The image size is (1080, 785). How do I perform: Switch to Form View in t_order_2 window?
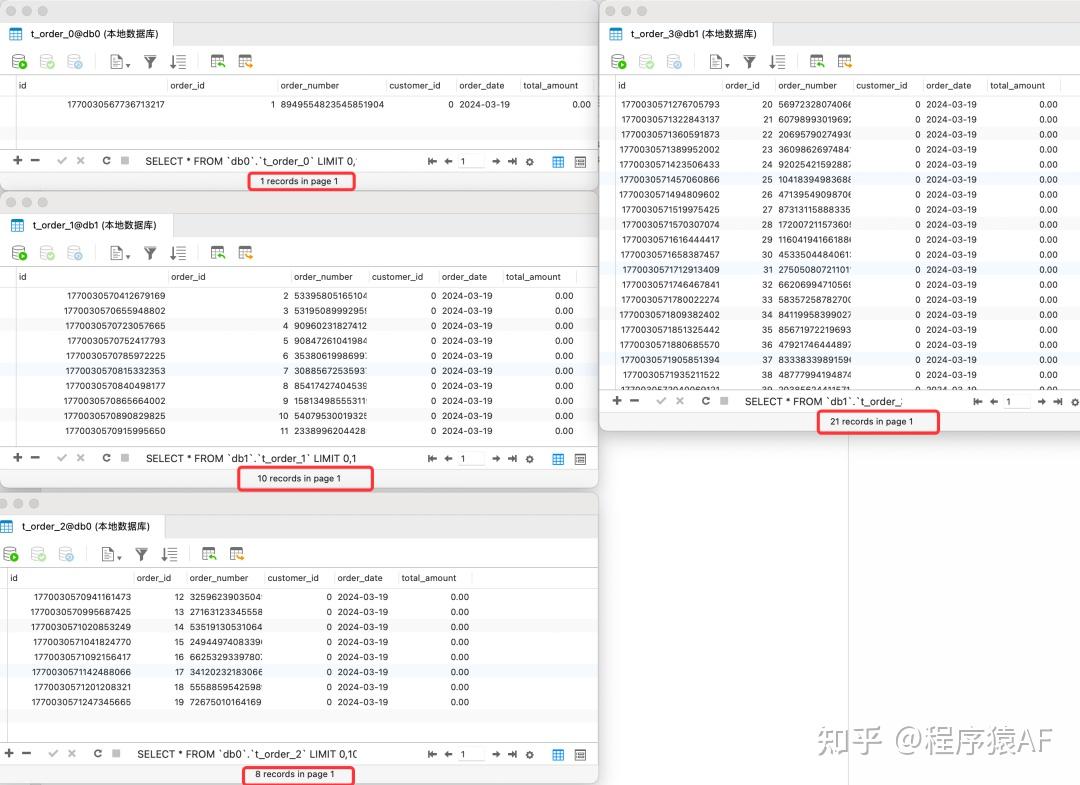581,754
